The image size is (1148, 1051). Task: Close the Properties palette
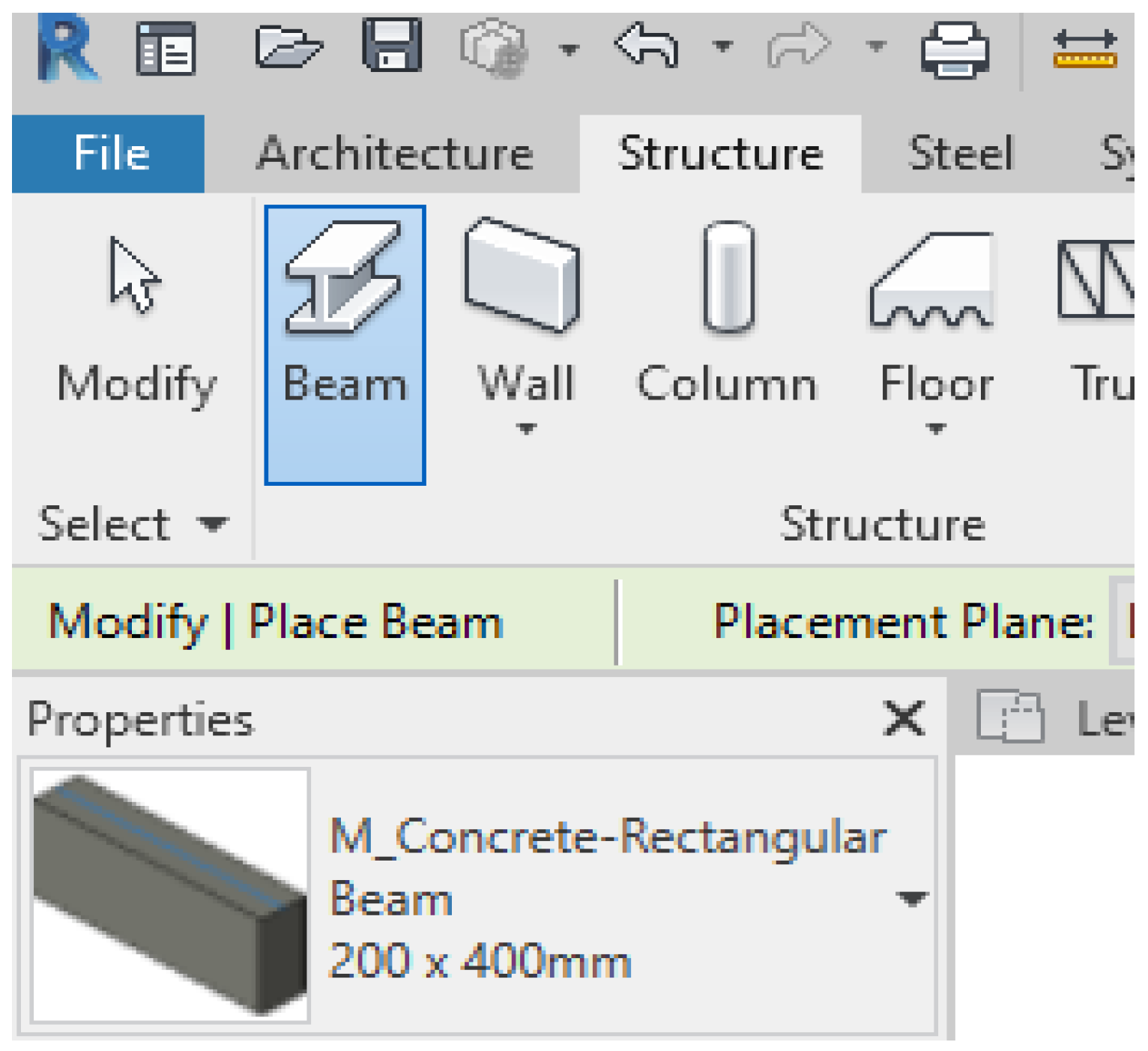[904, 719]
